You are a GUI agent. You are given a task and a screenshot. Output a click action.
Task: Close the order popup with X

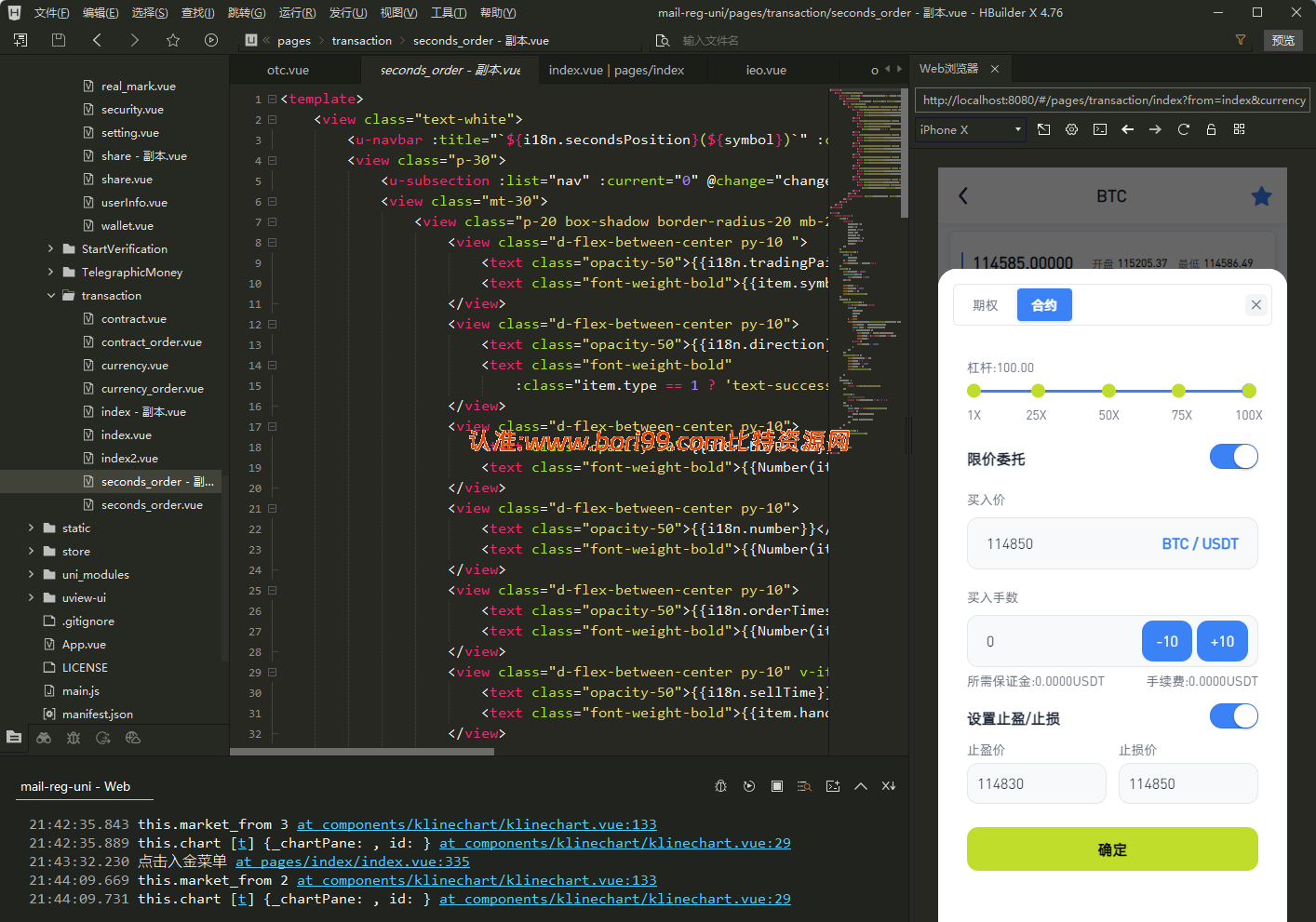point(1256,305)
